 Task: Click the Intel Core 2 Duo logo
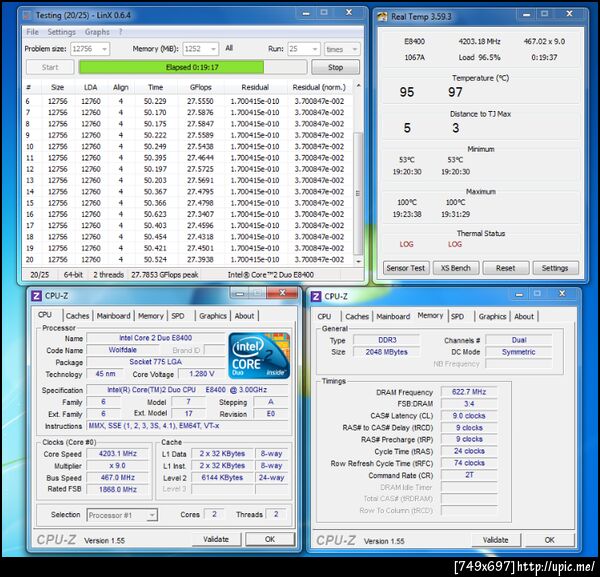[259, 356]
